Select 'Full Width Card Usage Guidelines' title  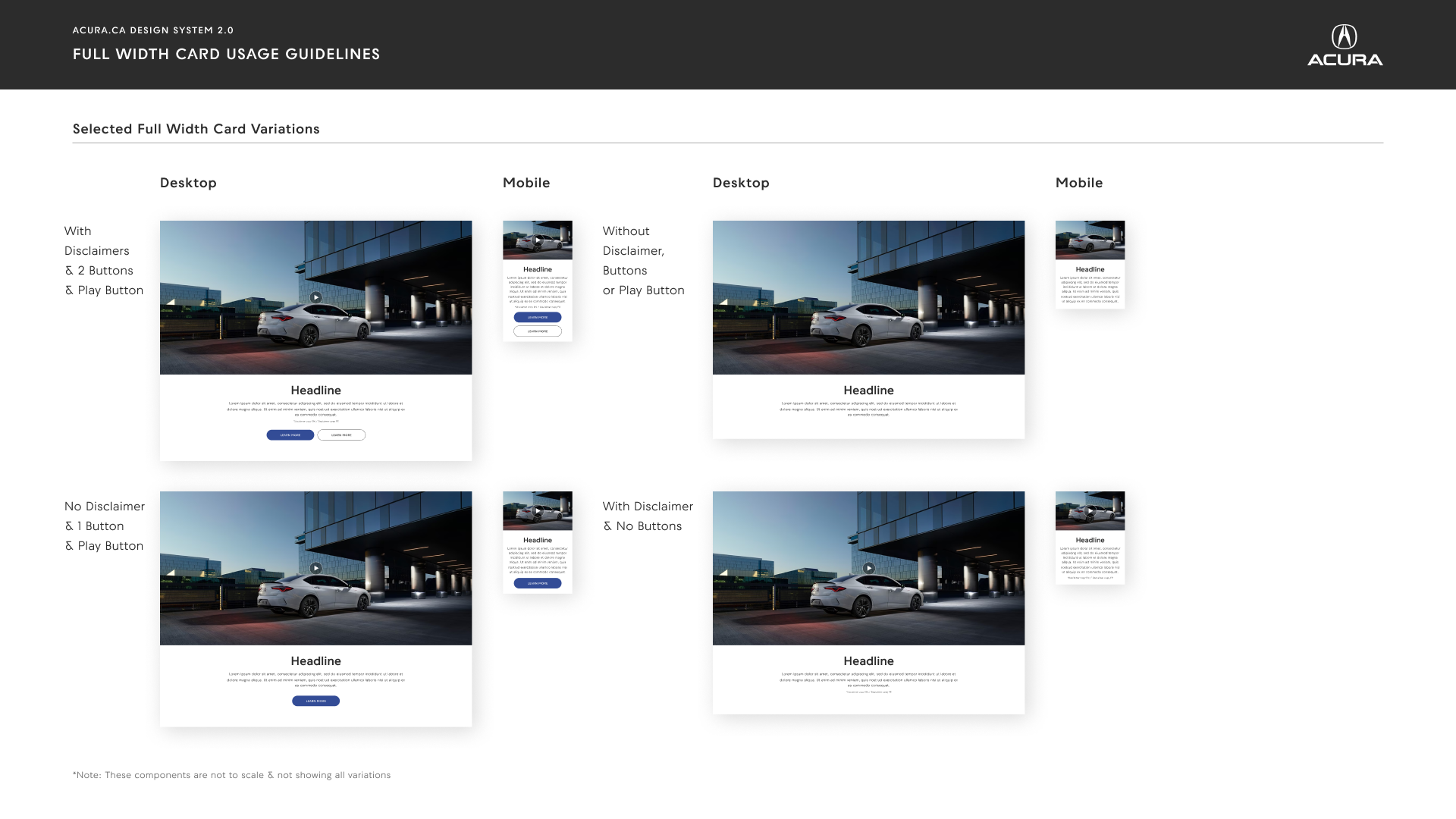(227, 55)
